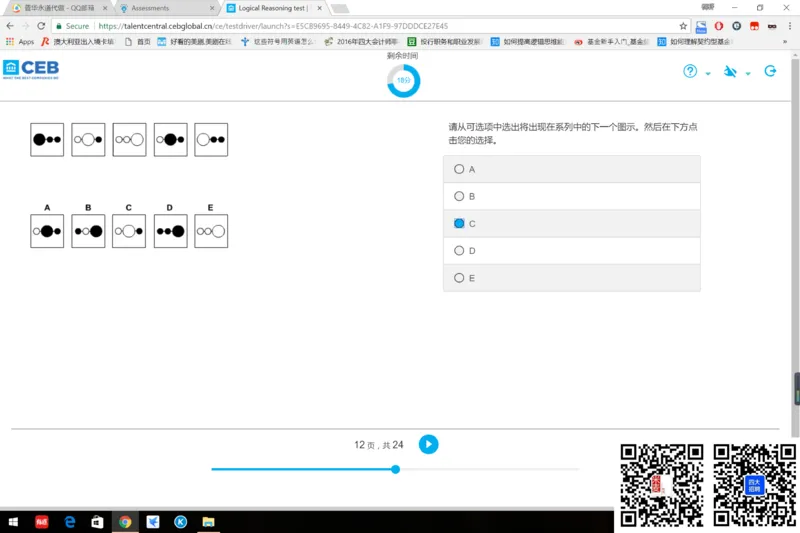Open the blue bird app taskbar icon
This screenshot has width=800, height=533.
(153, 522)
